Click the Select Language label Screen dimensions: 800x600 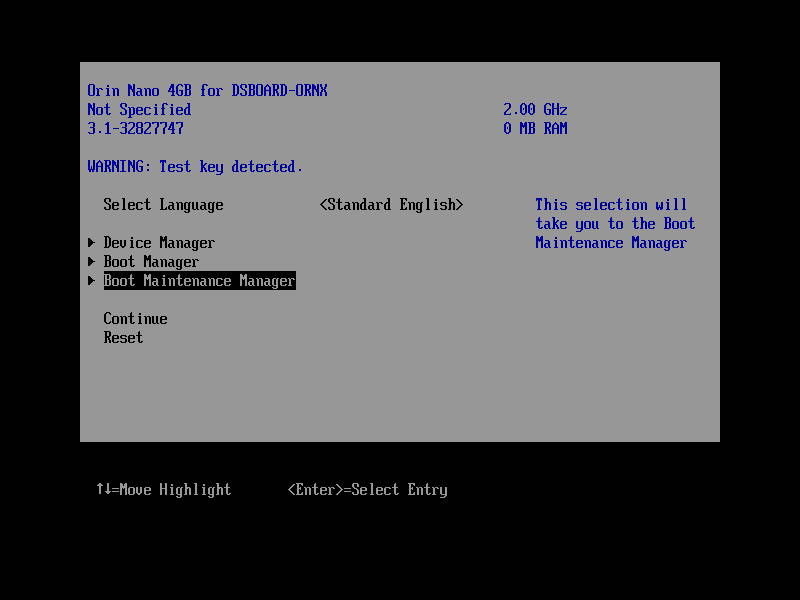163,204
